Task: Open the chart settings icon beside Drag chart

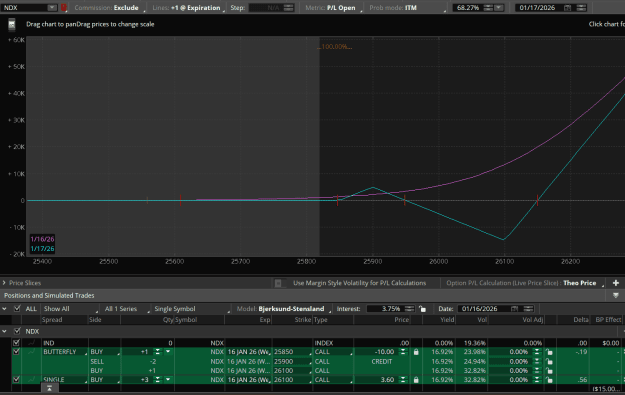Action: 12,25
